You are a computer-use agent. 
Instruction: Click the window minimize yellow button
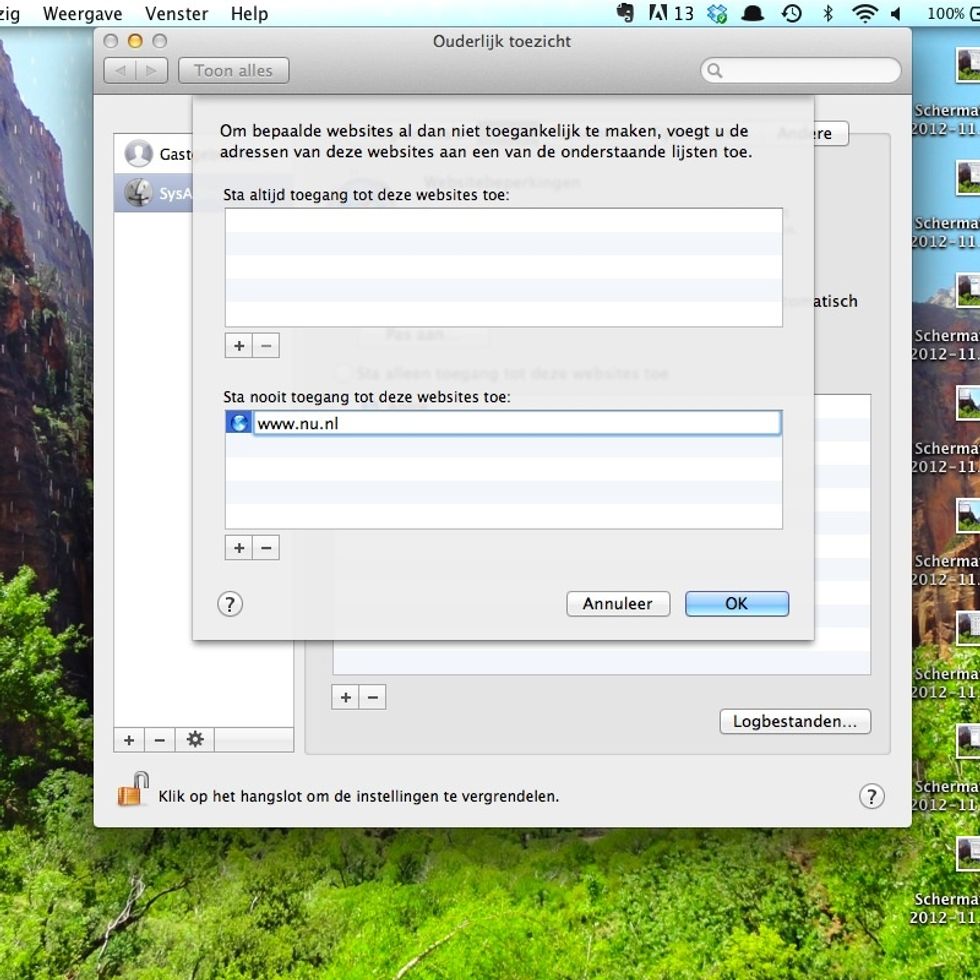[135, 41]
